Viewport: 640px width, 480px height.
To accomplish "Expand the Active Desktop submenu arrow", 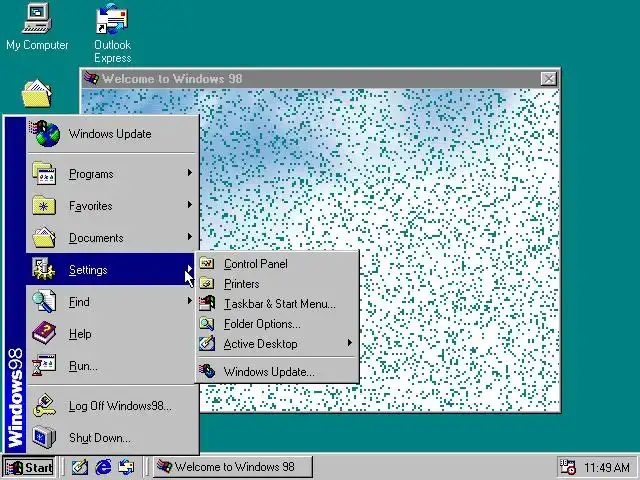I will 349,343.
